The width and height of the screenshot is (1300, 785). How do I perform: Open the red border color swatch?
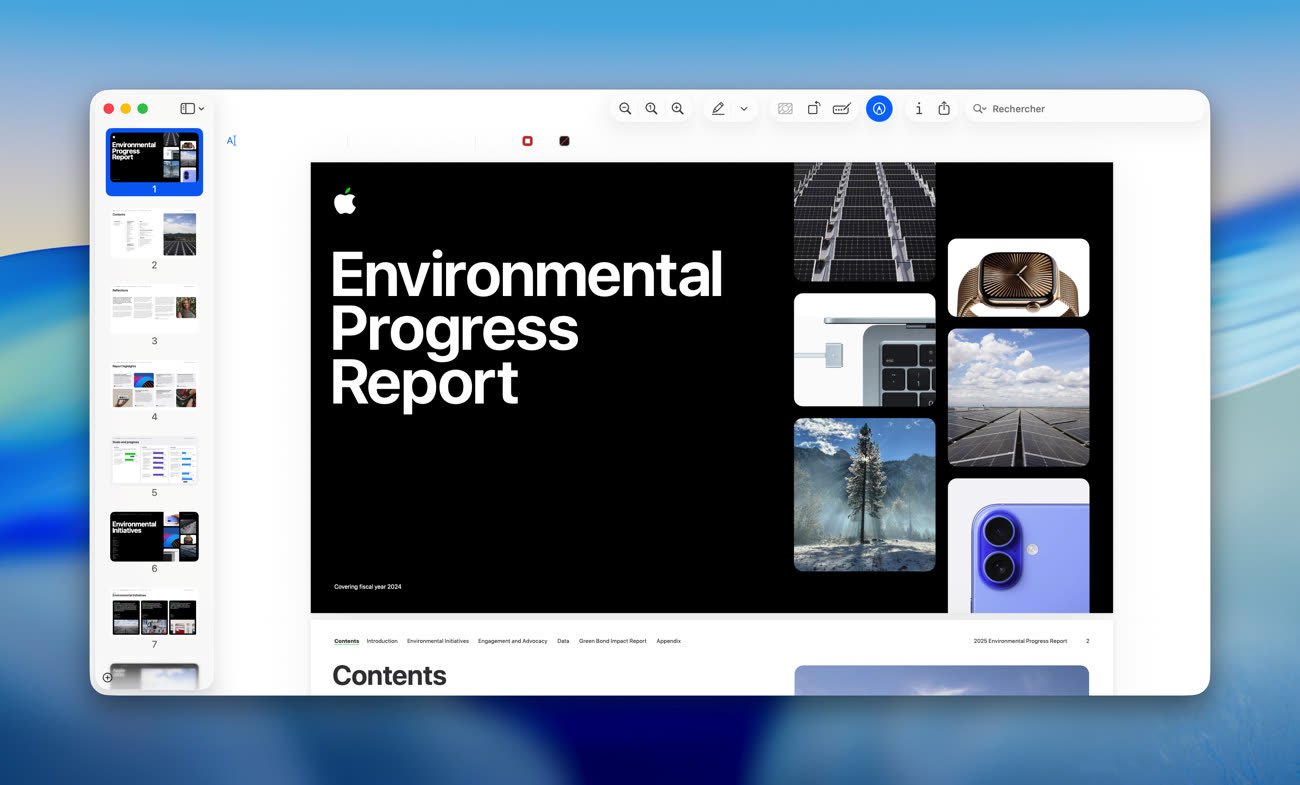pos(527,141)
